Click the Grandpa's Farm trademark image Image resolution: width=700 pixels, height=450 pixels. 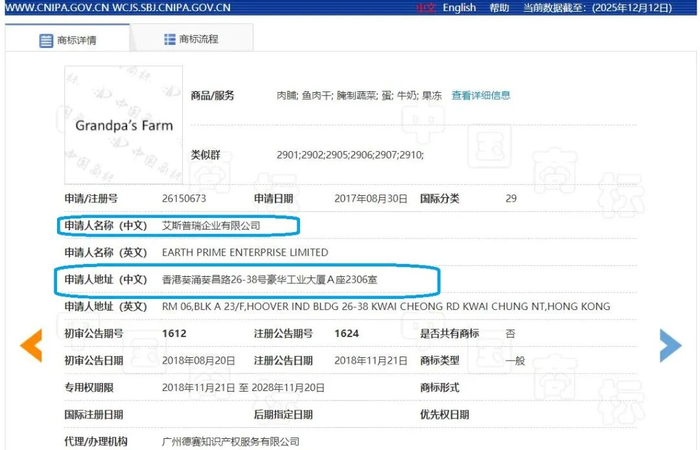(124, 125)
